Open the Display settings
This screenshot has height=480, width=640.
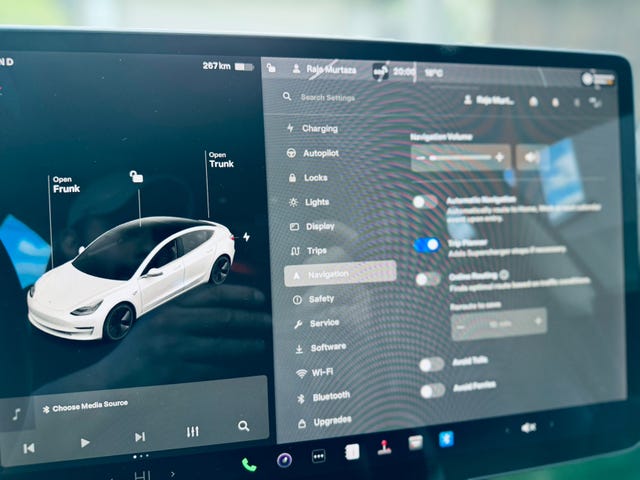point(312,226)
